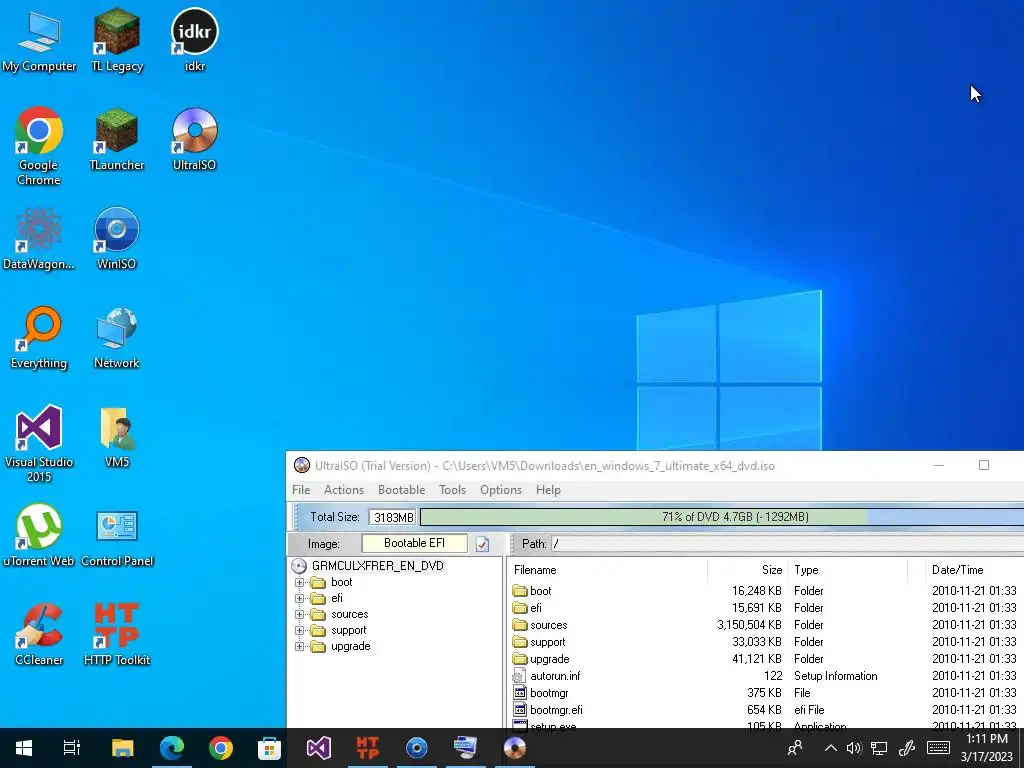The height and width of the screenshot is (768, 1024).
Task: Sort file list by Filename column
Action: [607, 569]
